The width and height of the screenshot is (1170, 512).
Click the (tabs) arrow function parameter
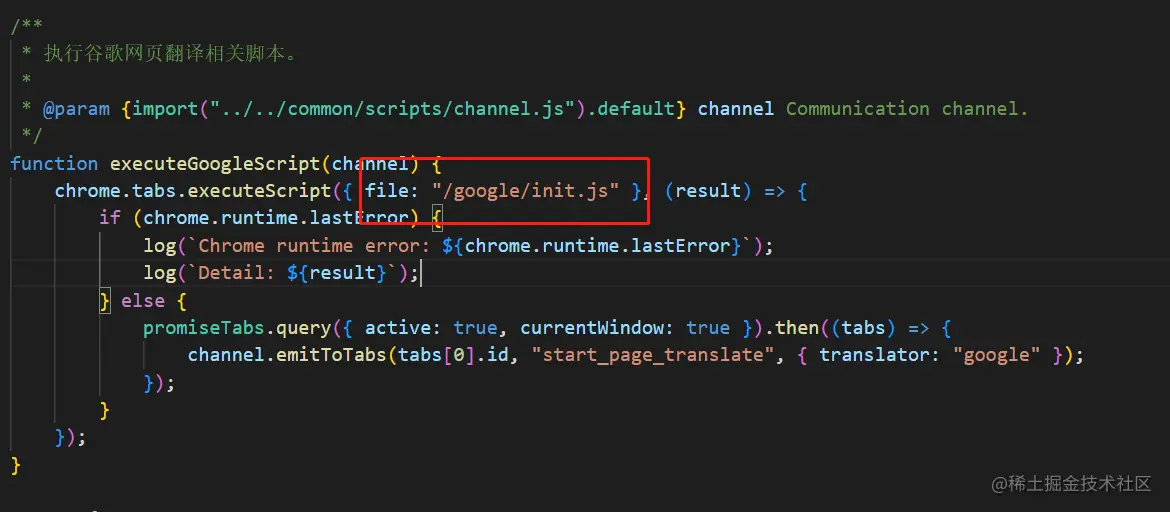tap(863, 328)
